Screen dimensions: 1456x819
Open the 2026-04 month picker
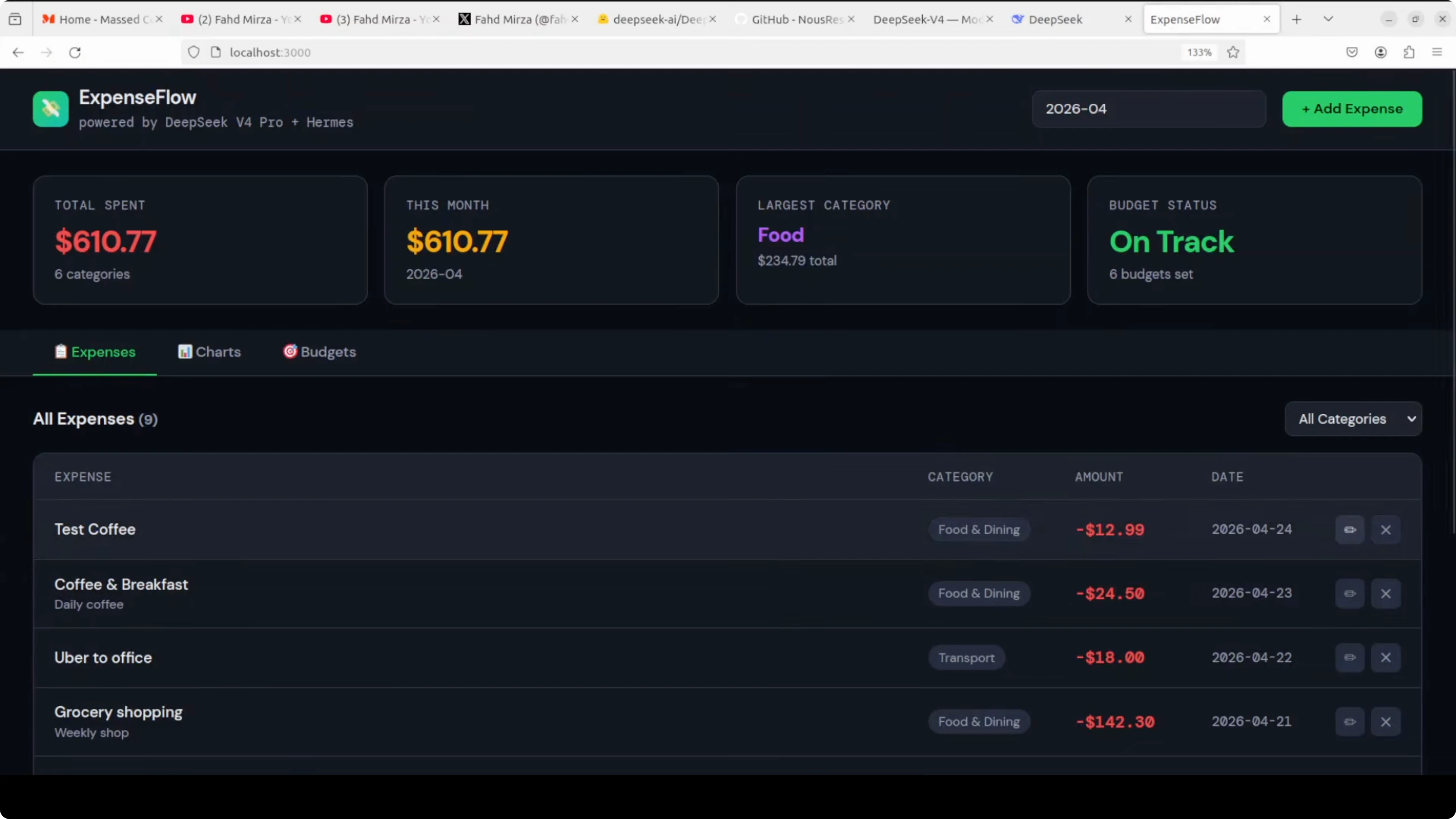coord(1148,108)
